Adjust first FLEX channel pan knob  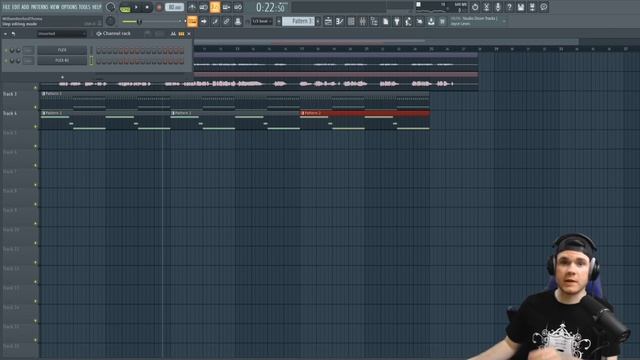12,50
